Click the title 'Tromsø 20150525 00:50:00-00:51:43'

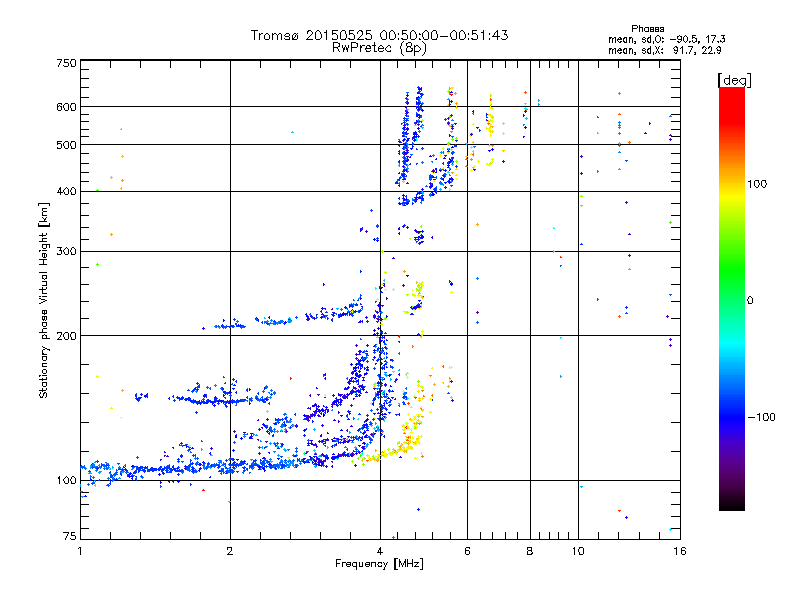379,35
